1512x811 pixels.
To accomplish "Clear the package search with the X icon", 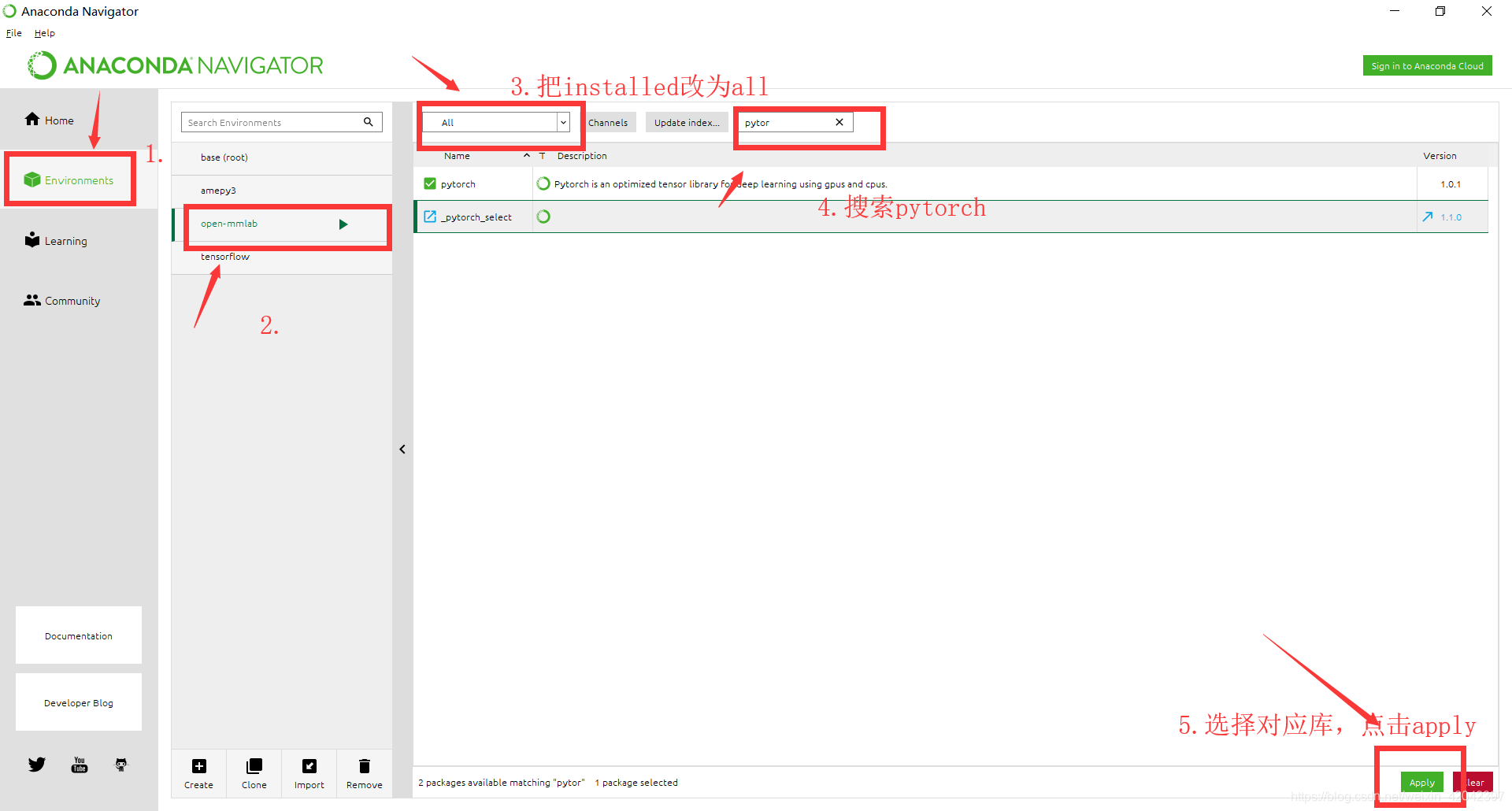I will click(x=839, y=122).
